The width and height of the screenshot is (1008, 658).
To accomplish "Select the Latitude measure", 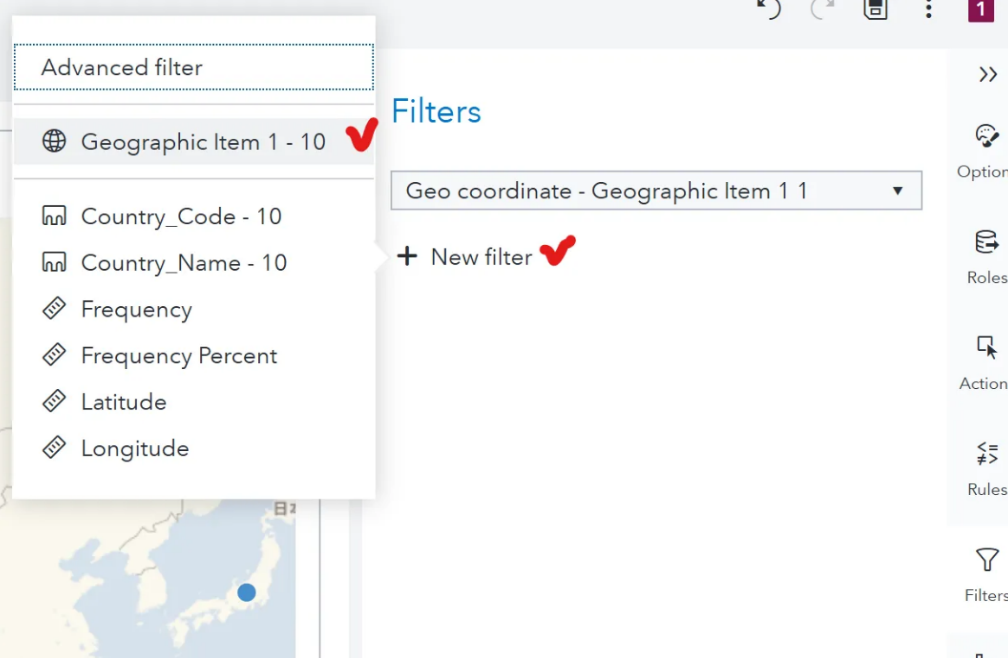I will point(122,402).
